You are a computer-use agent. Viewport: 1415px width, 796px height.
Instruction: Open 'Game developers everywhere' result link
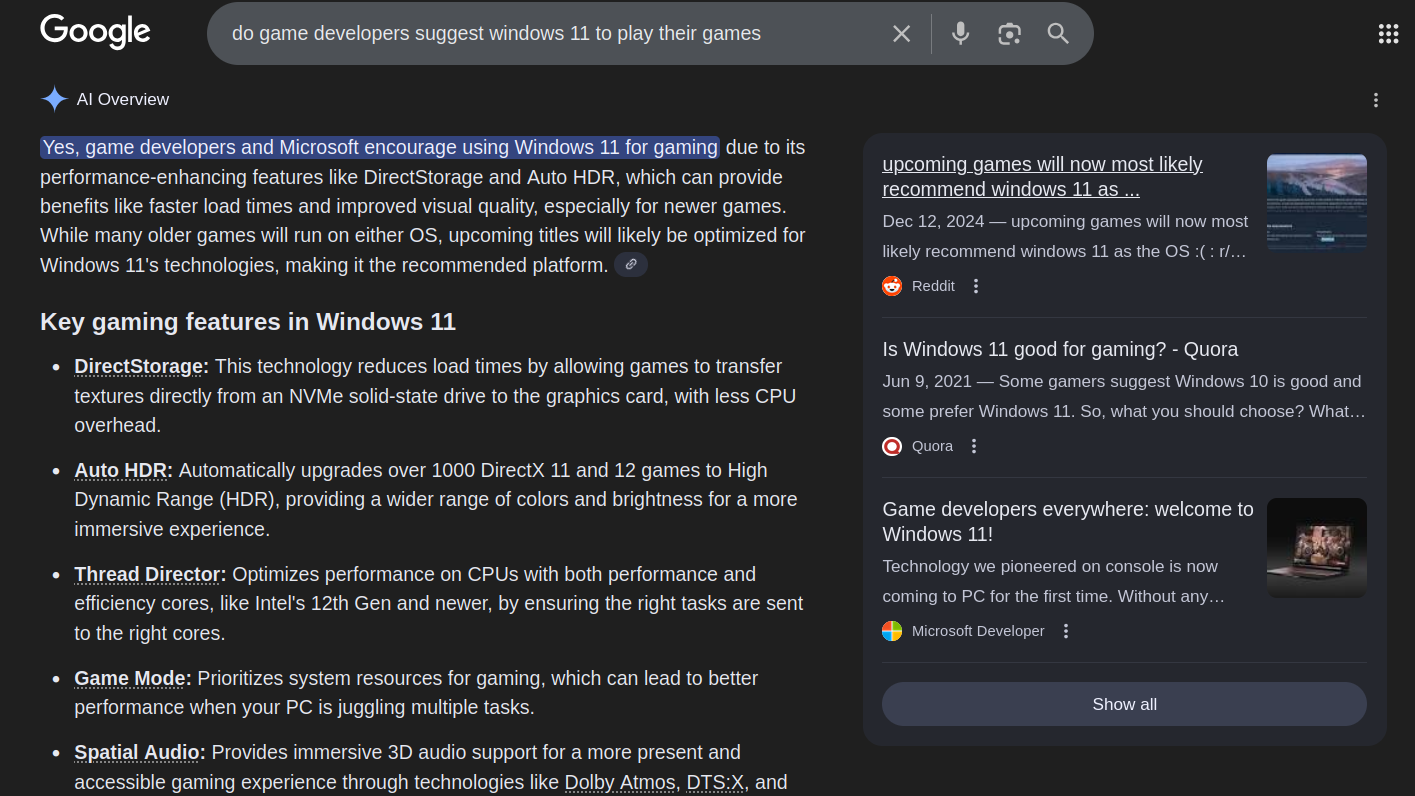(1068, 521)
